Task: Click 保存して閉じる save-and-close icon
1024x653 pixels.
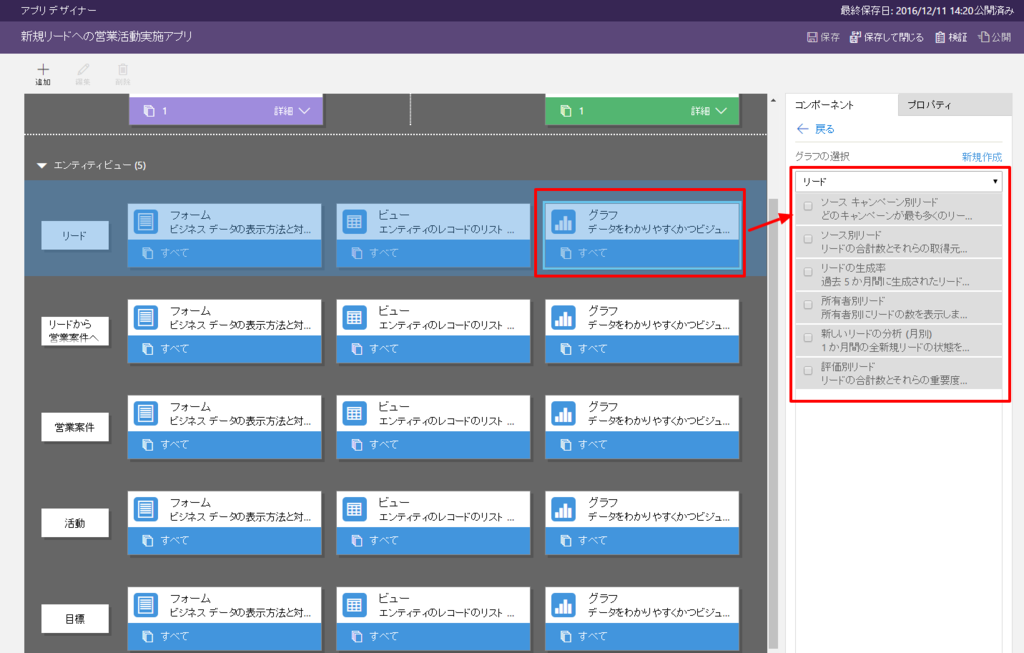Action: tap(855, 37)
